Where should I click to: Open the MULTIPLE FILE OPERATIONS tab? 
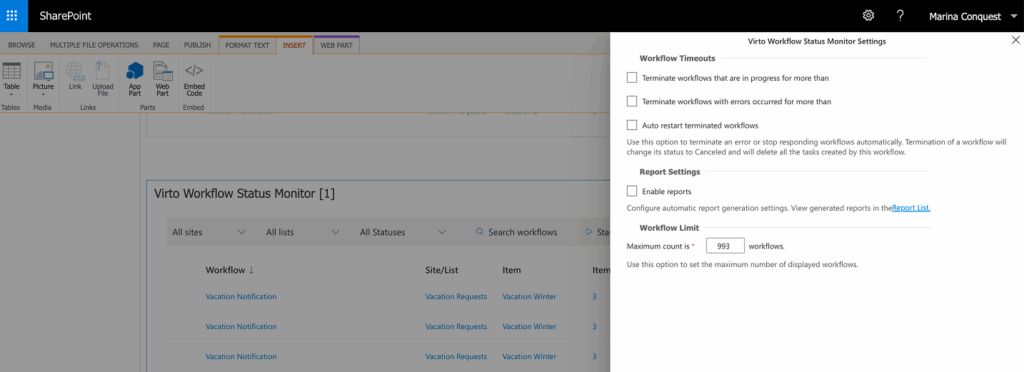[x=94, y=45]
